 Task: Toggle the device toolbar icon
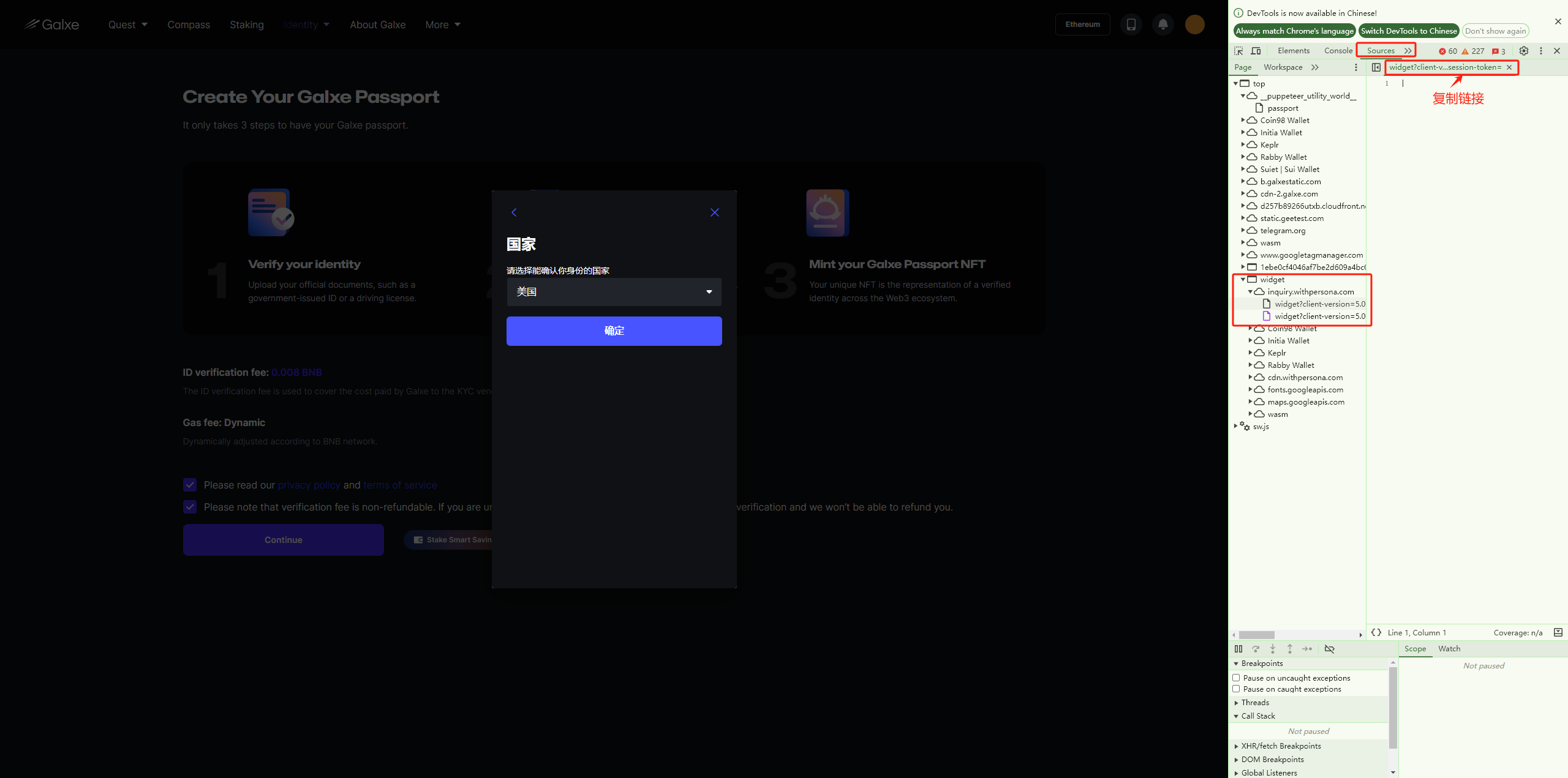[1256, 51]
